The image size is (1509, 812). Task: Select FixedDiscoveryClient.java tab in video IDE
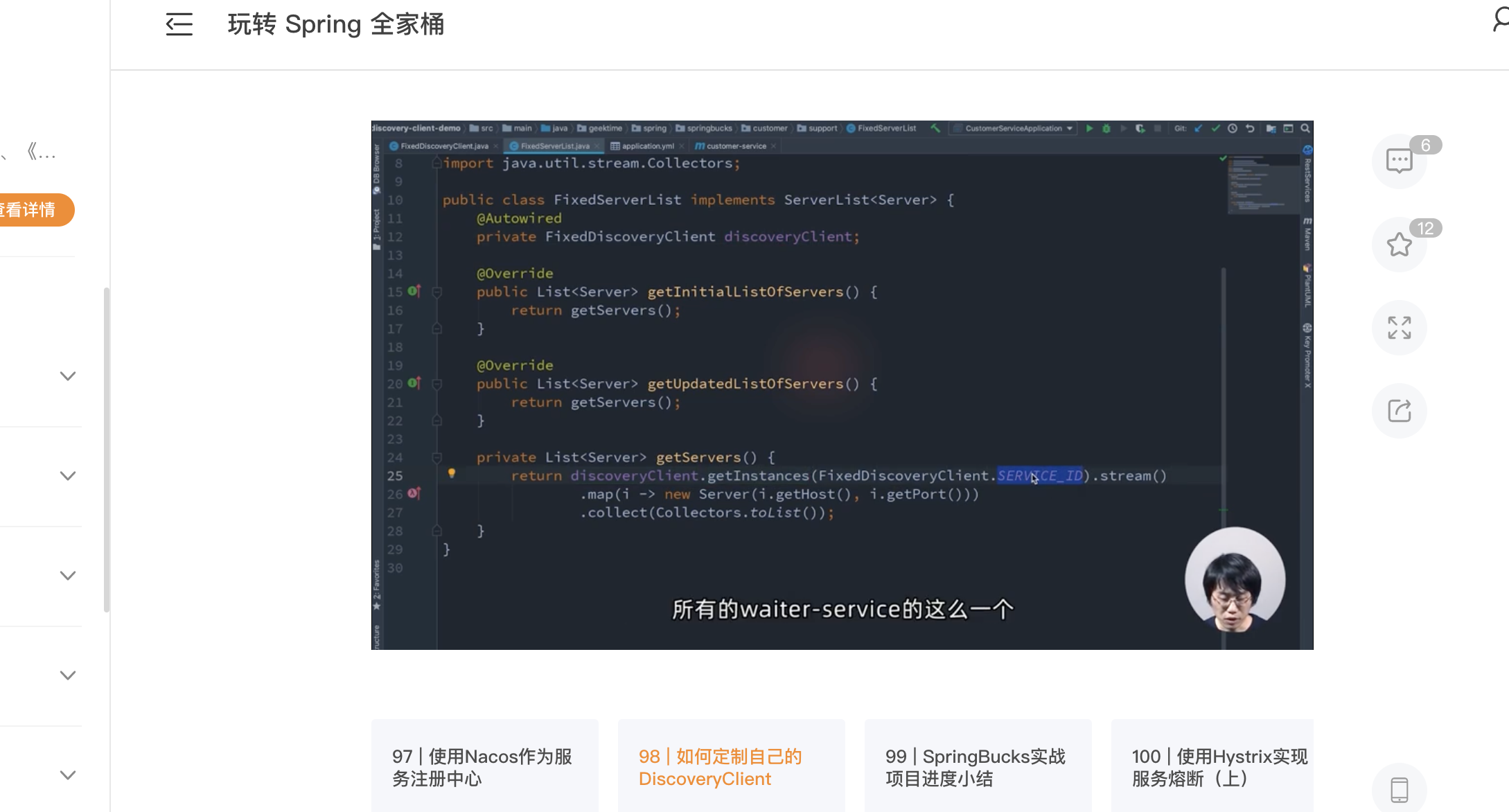(444, 146)
